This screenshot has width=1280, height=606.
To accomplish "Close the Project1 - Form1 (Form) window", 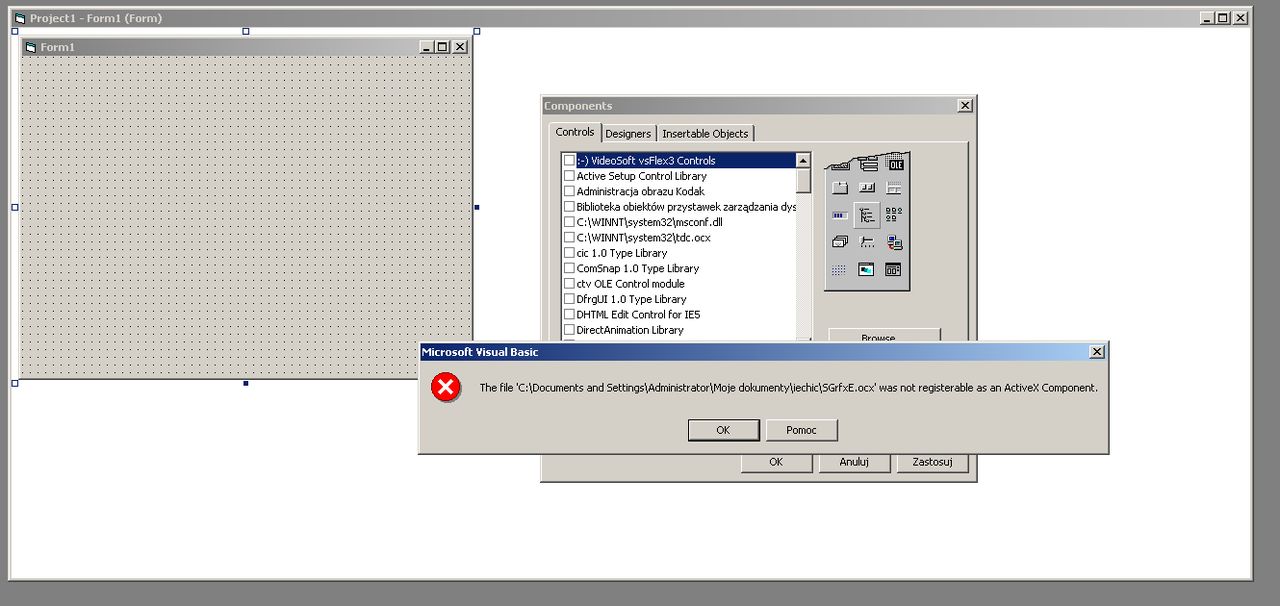I will (1240, 18).
